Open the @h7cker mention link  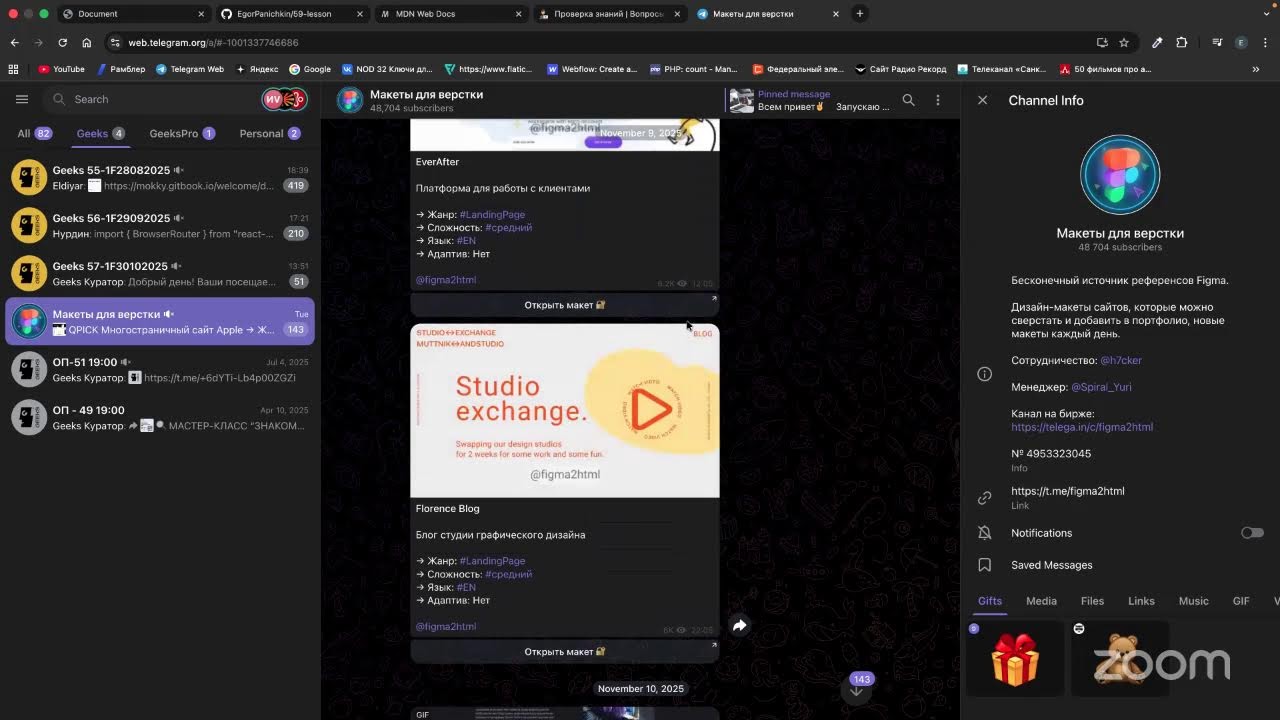click(1121, 360)
